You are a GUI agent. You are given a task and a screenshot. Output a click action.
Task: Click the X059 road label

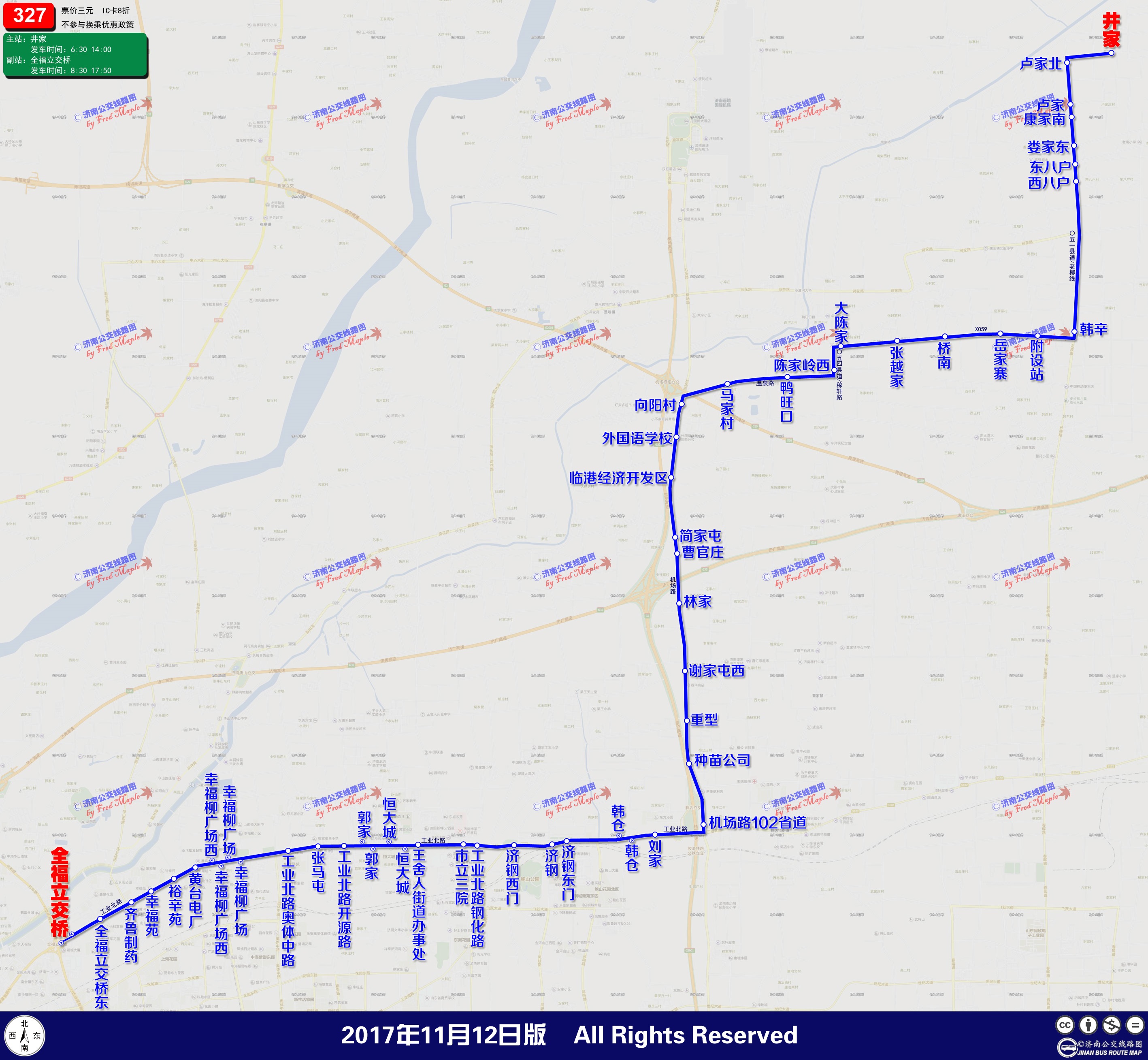pyautogui.click(x=981, y=330)
